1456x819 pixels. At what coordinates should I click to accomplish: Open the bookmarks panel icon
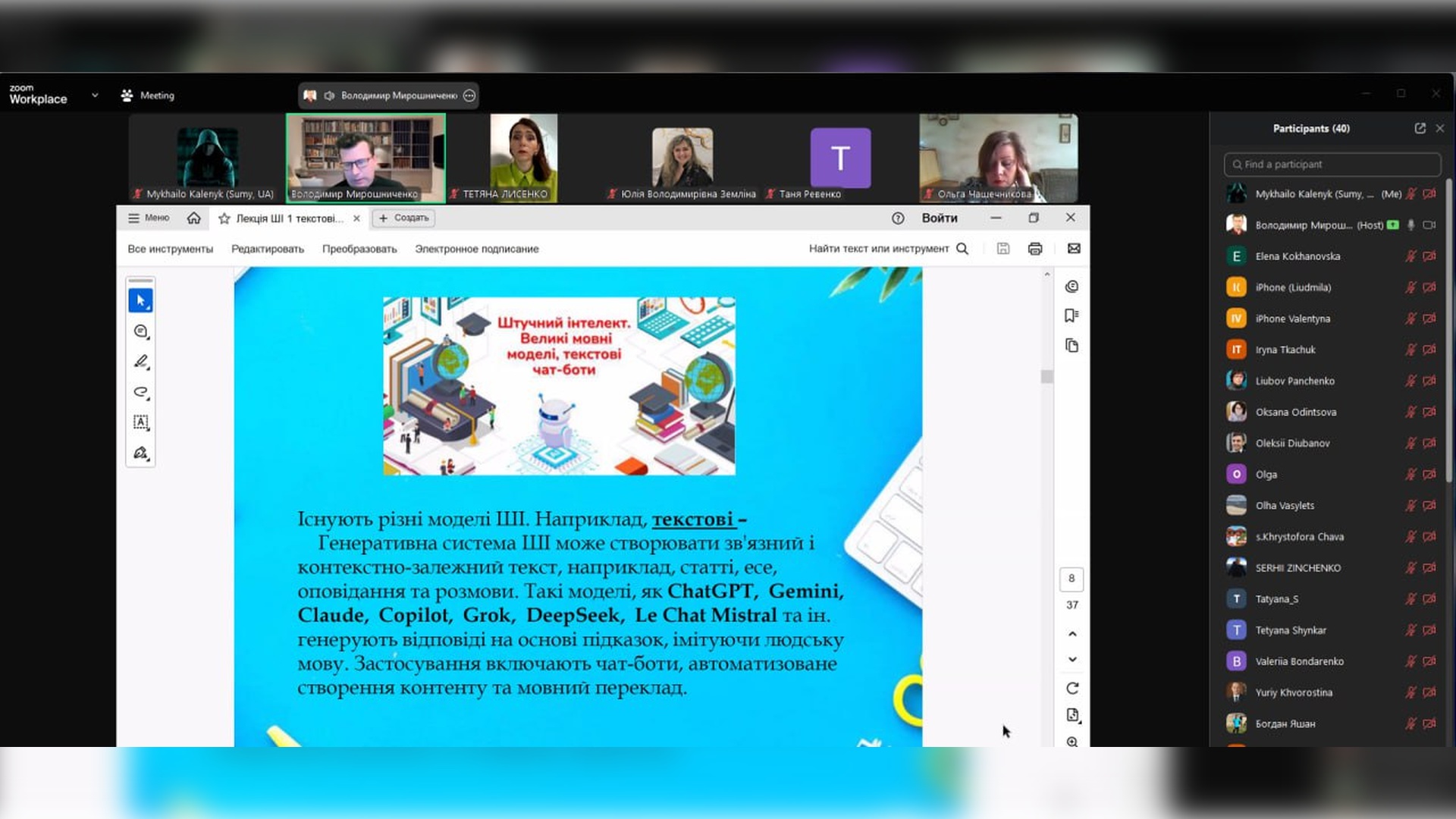(1072, 315)
